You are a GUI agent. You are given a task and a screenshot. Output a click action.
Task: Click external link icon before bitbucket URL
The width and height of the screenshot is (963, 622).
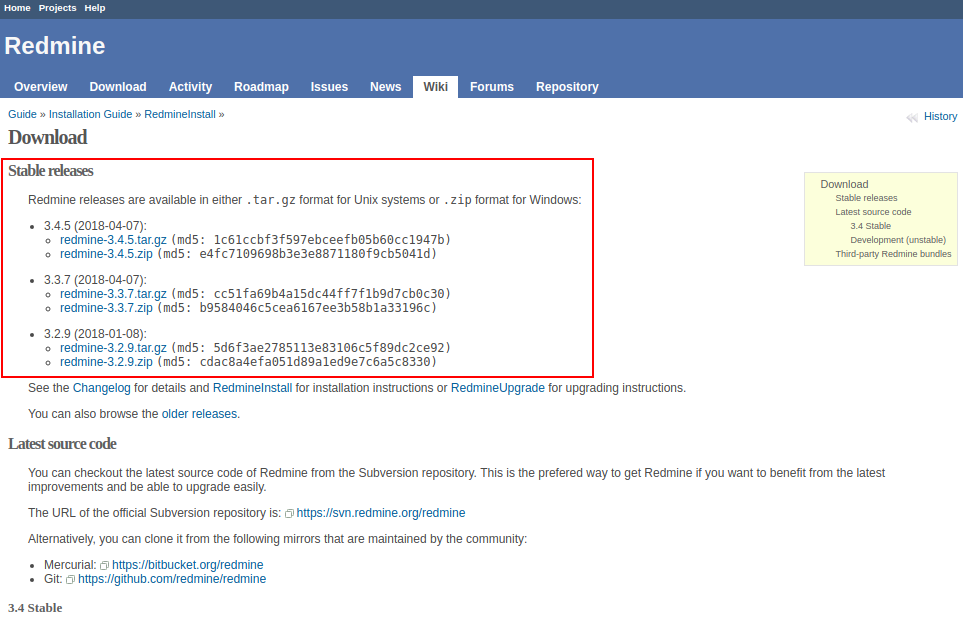tap(104, 566)
